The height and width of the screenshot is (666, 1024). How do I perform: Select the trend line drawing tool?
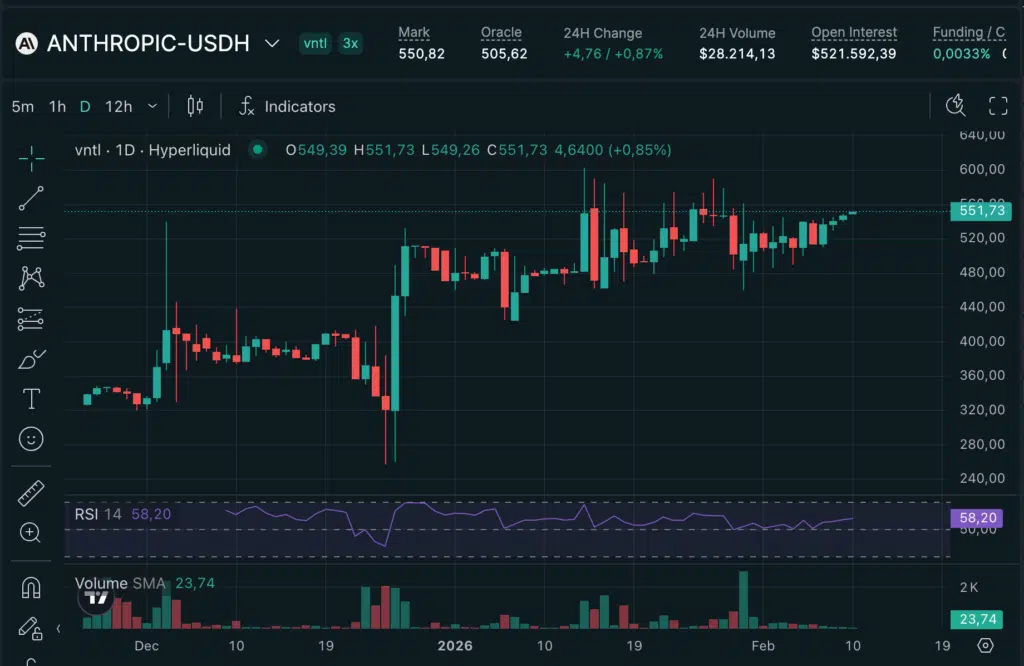(31, 198)
